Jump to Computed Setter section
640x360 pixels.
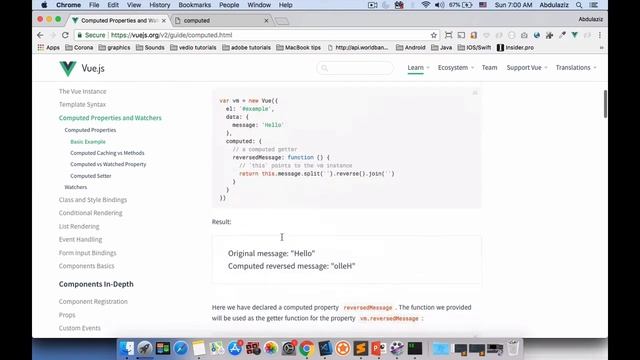click(91, 176)
